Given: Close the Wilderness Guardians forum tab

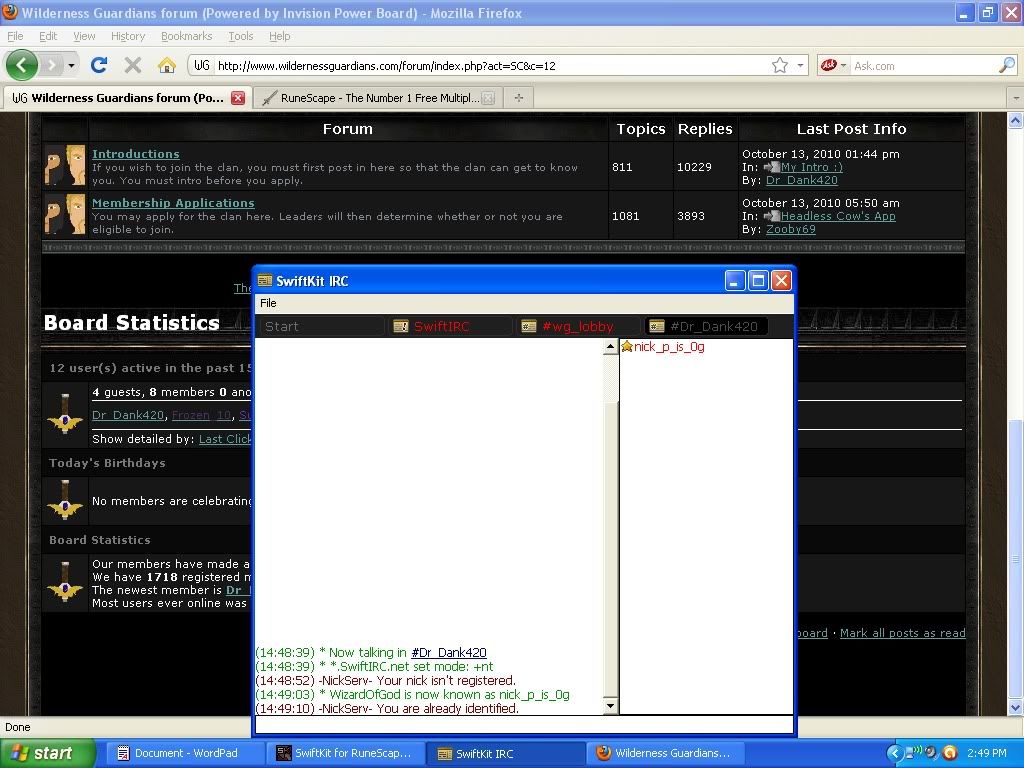Looking at the screenshot, I should click(238, 98).
